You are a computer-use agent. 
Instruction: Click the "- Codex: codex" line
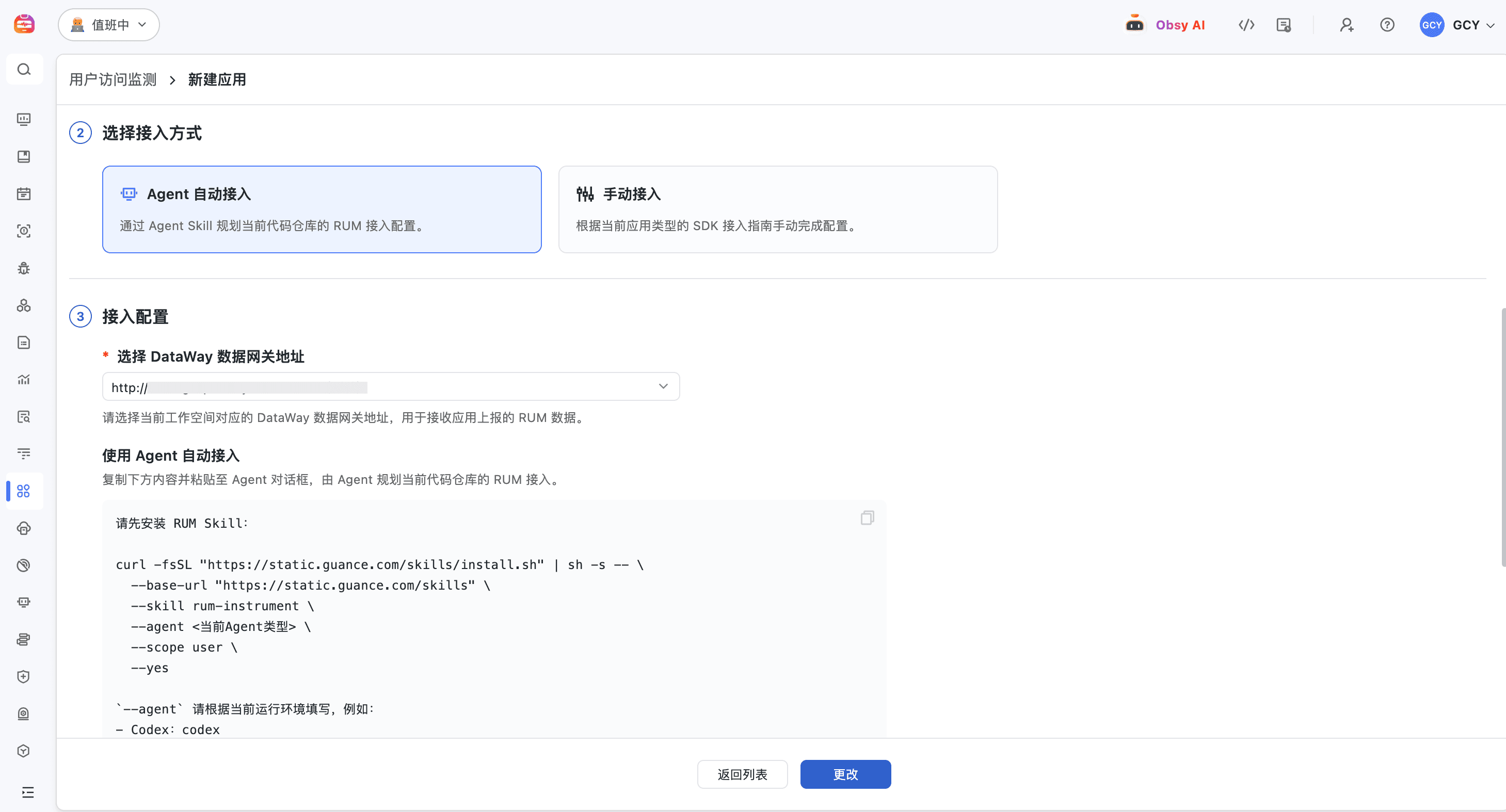[168, 729]
